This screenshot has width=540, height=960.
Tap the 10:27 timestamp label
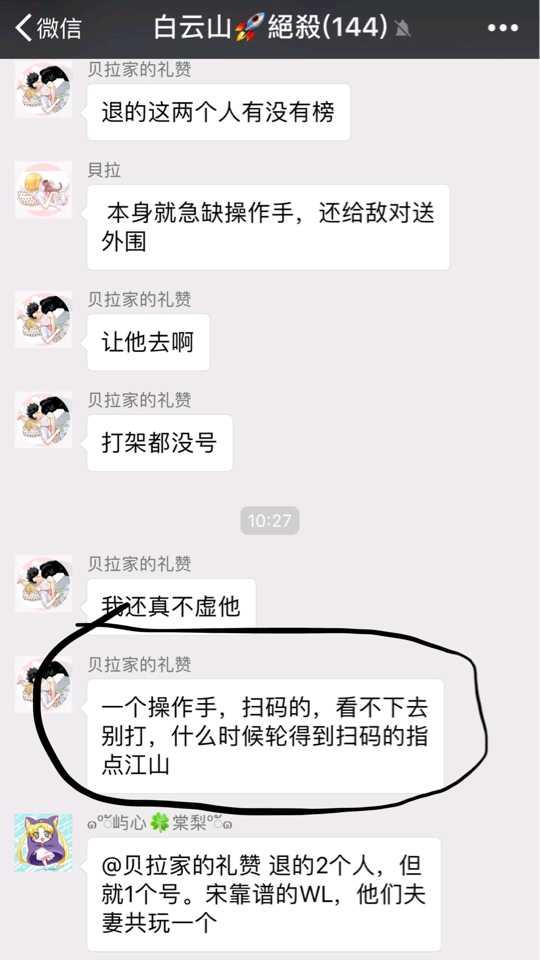point(269,521)
